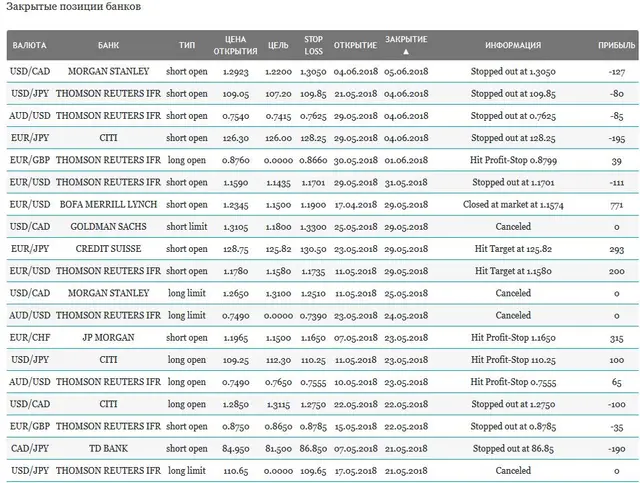Click 'Stopped out at 0.7625' cell
Screen dimensions: 640x483
pos(513,116)
